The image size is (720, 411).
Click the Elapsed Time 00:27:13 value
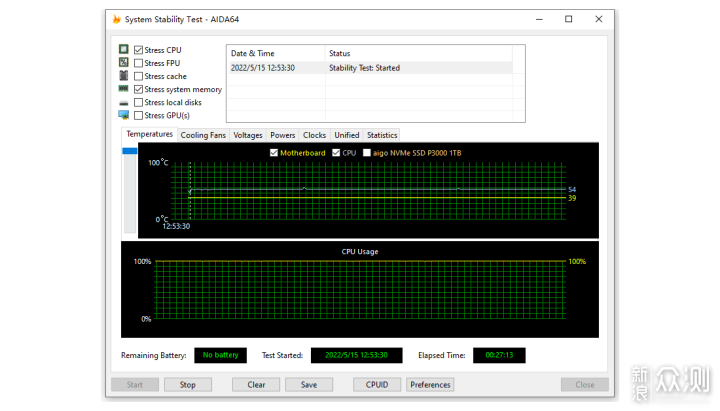pyautogui.click(x=499, y=355)
